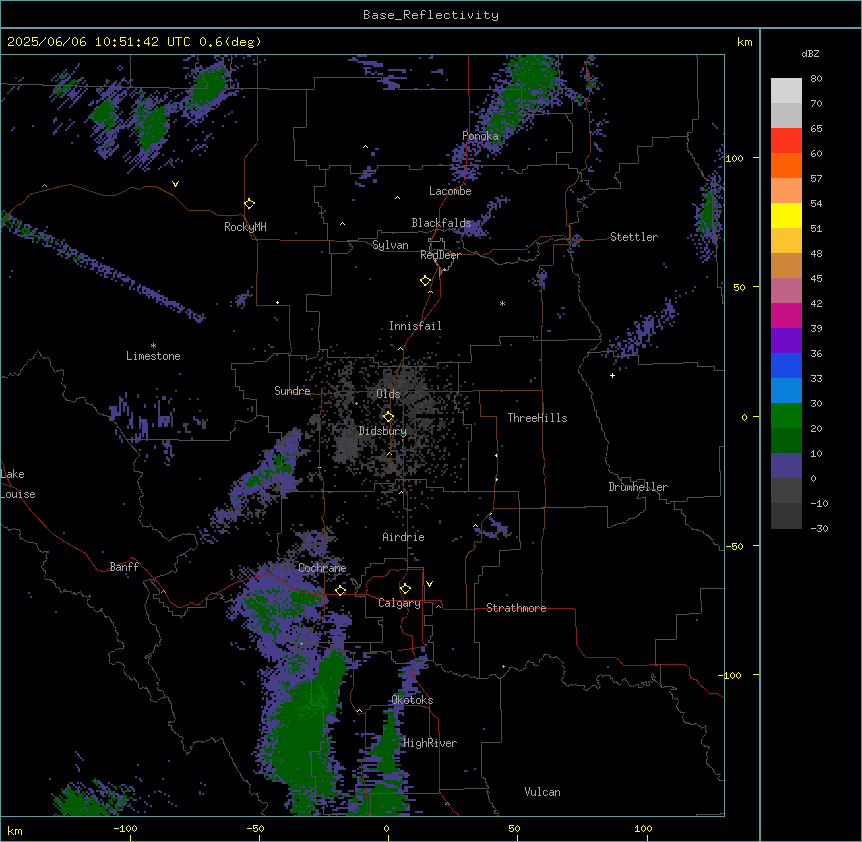The width and height of the screenshot is (862, 842).
Task: Click the 2025/06/06 10:51:42 UTC timestamp
Action: (x=99, y=42)
